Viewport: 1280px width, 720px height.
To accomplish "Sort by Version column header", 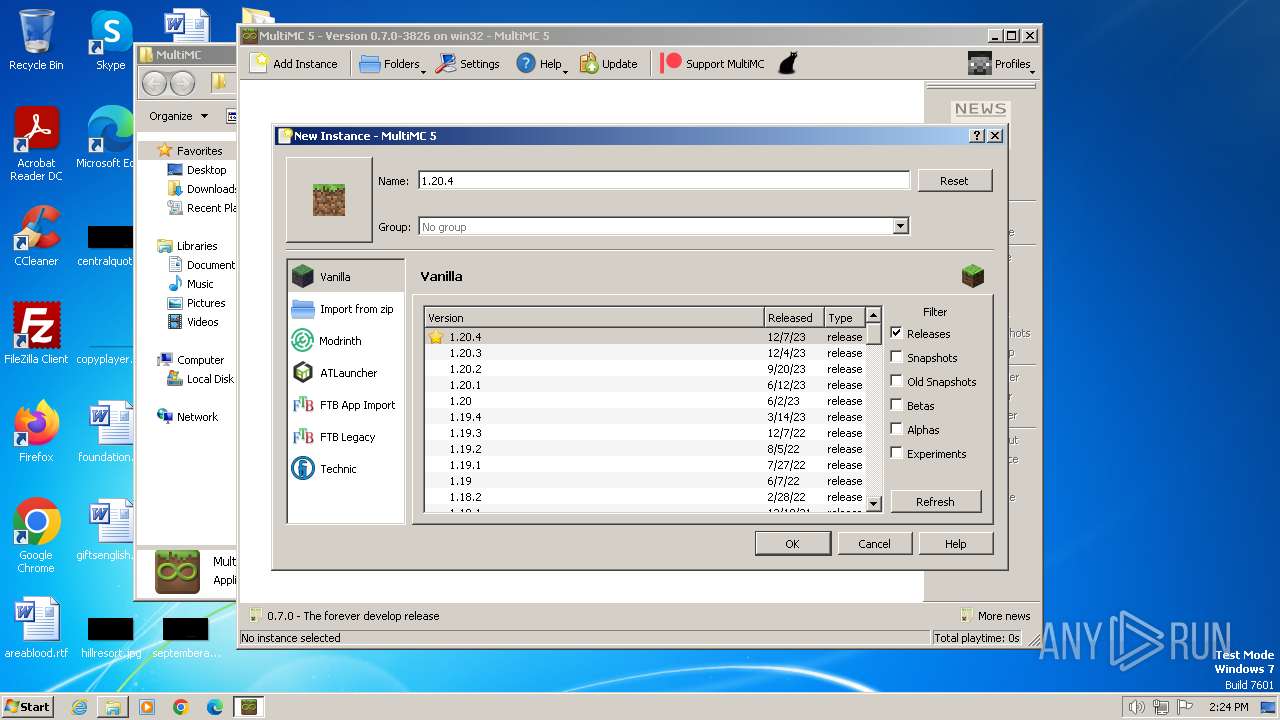I will pos(594,317).
